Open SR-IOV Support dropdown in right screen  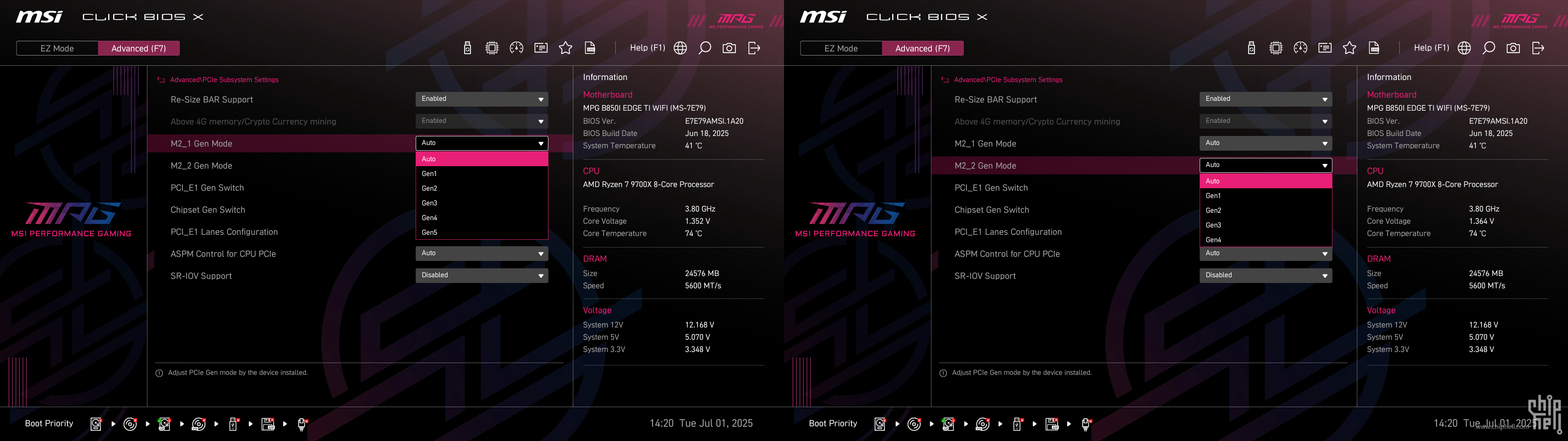(x=1265, y=275)
